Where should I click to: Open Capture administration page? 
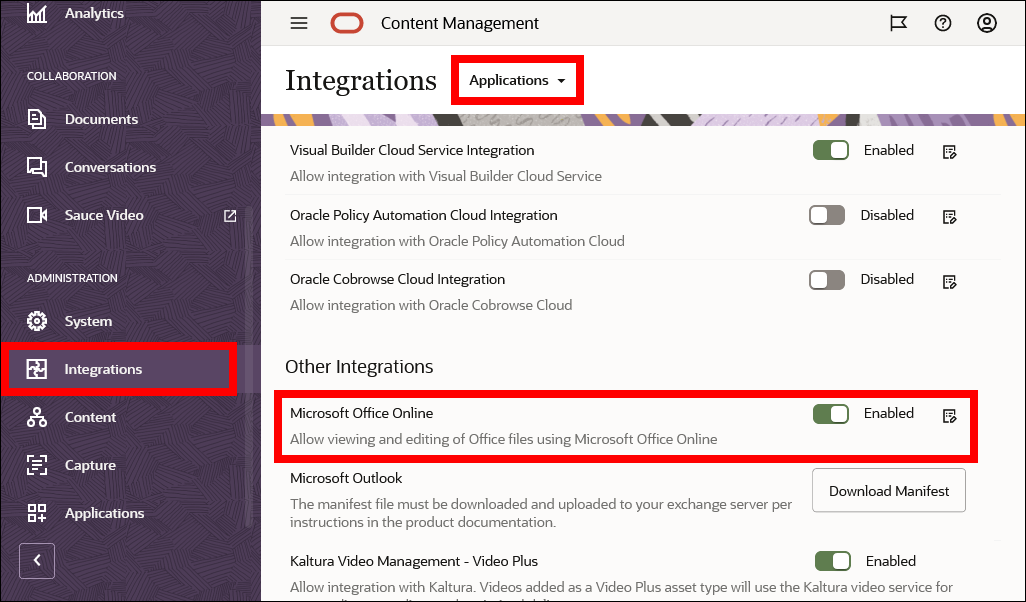coord(90,465)
